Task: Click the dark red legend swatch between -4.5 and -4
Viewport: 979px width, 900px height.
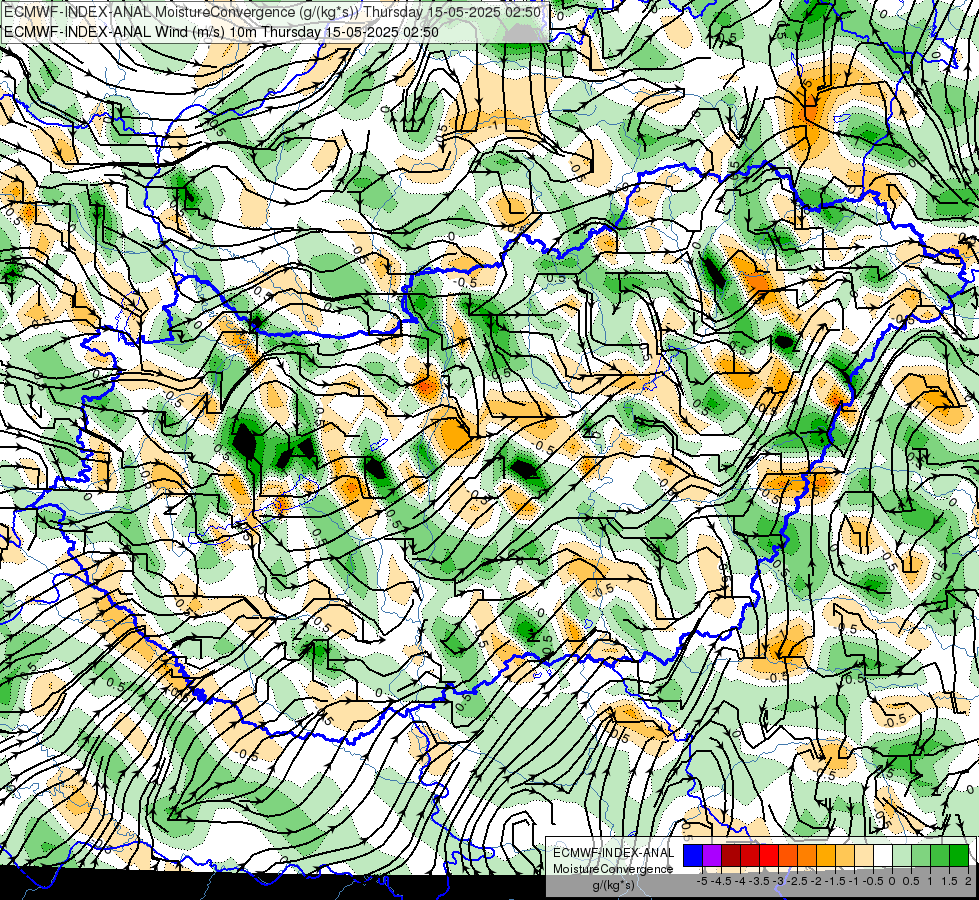Action: [x=731, y=855]
